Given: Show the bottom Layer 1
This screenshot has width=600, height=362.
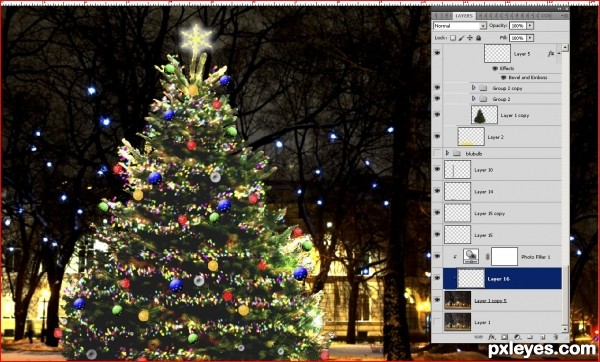Looking at the screenshot, I should tap(437, 322).
